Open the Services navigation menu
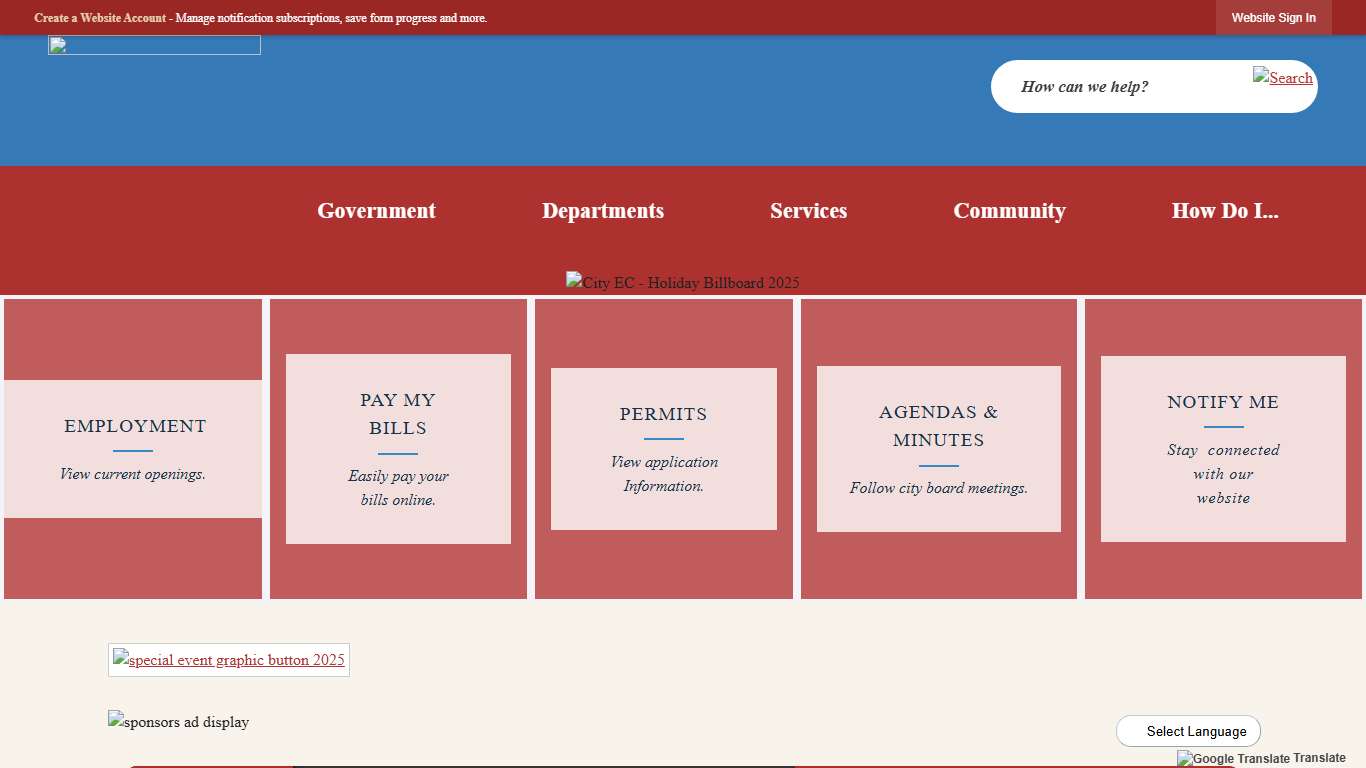Image resolution: width=1366 pixels, height=768 pixels. [808, 211]
